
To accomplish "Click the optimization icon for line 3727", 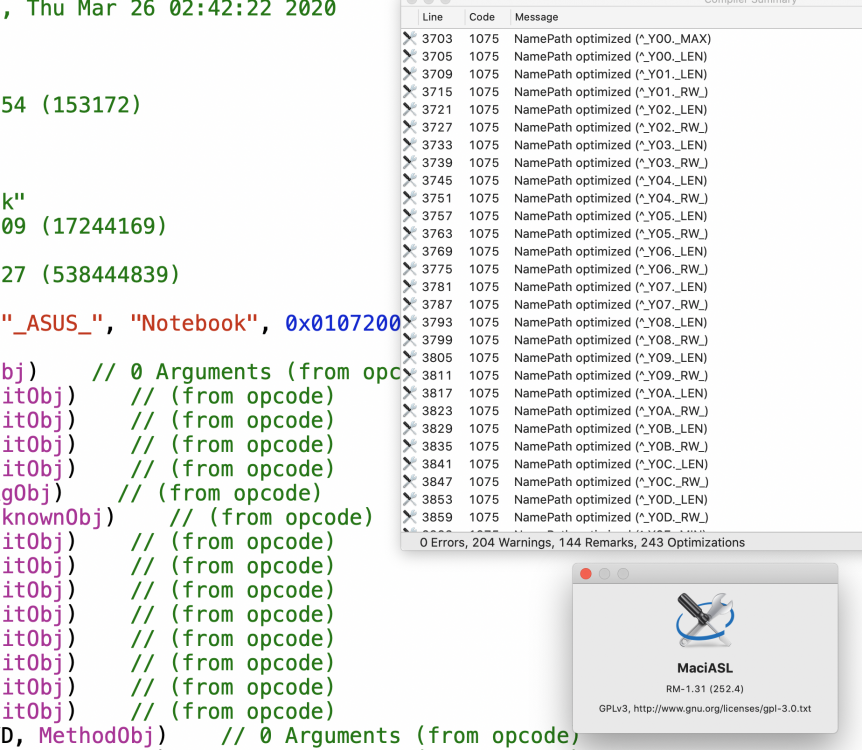I will click(410, 127).
